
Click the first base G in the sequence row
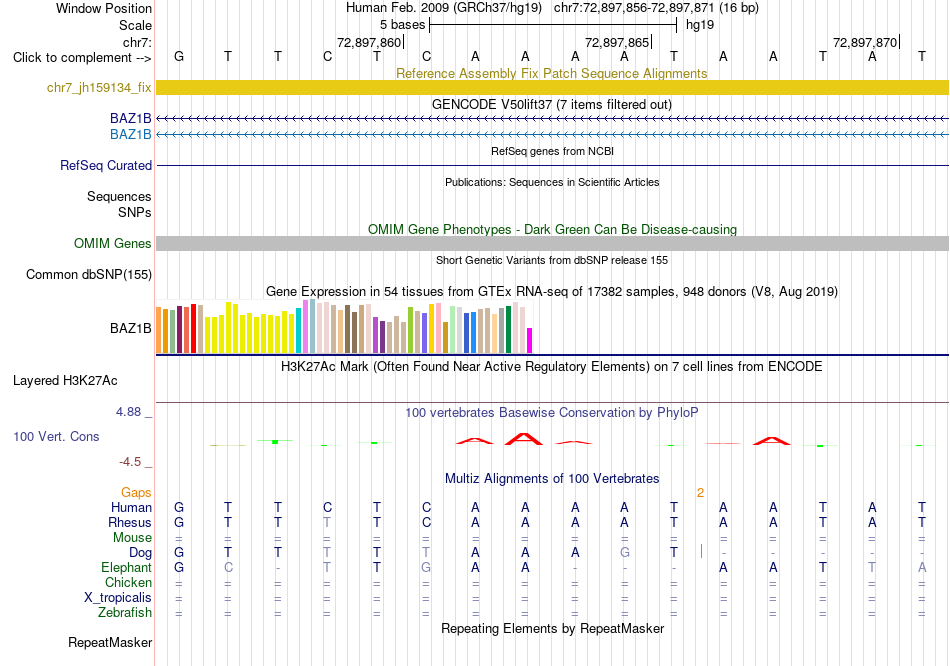click(179, 56)
